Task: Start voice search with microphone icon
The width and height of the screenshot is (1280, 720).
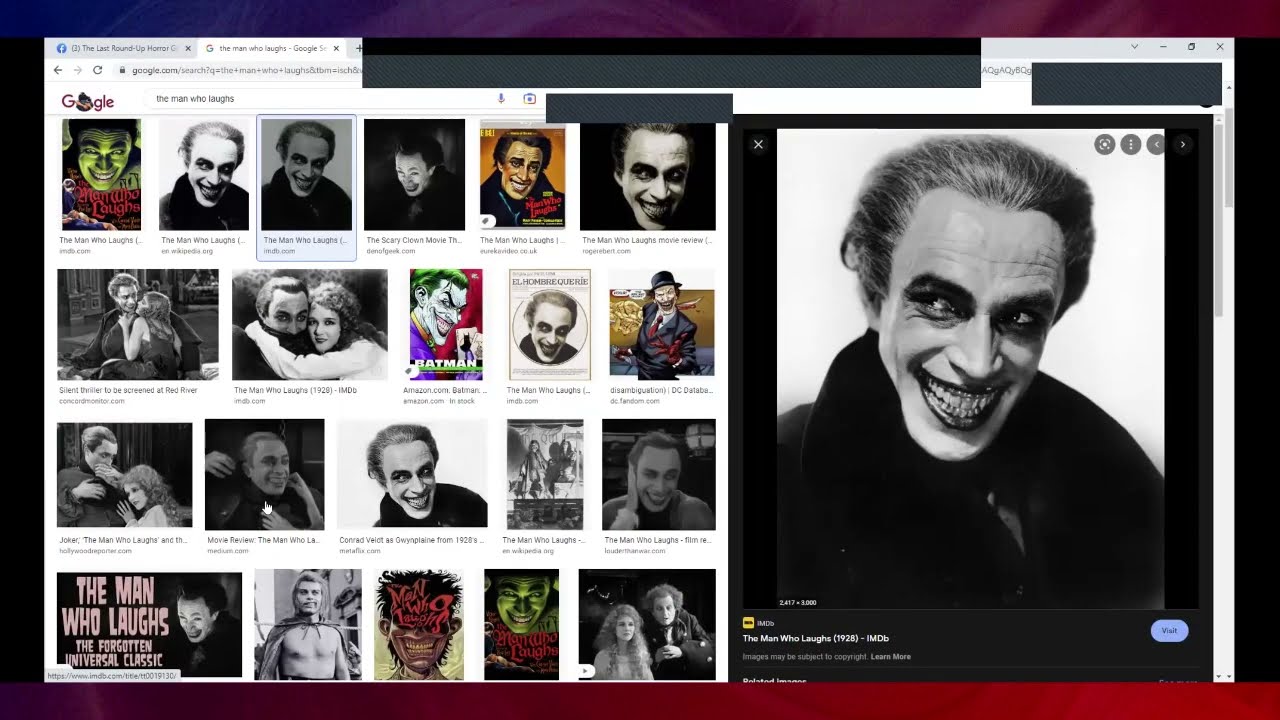Action: click(x=501, y=98)
